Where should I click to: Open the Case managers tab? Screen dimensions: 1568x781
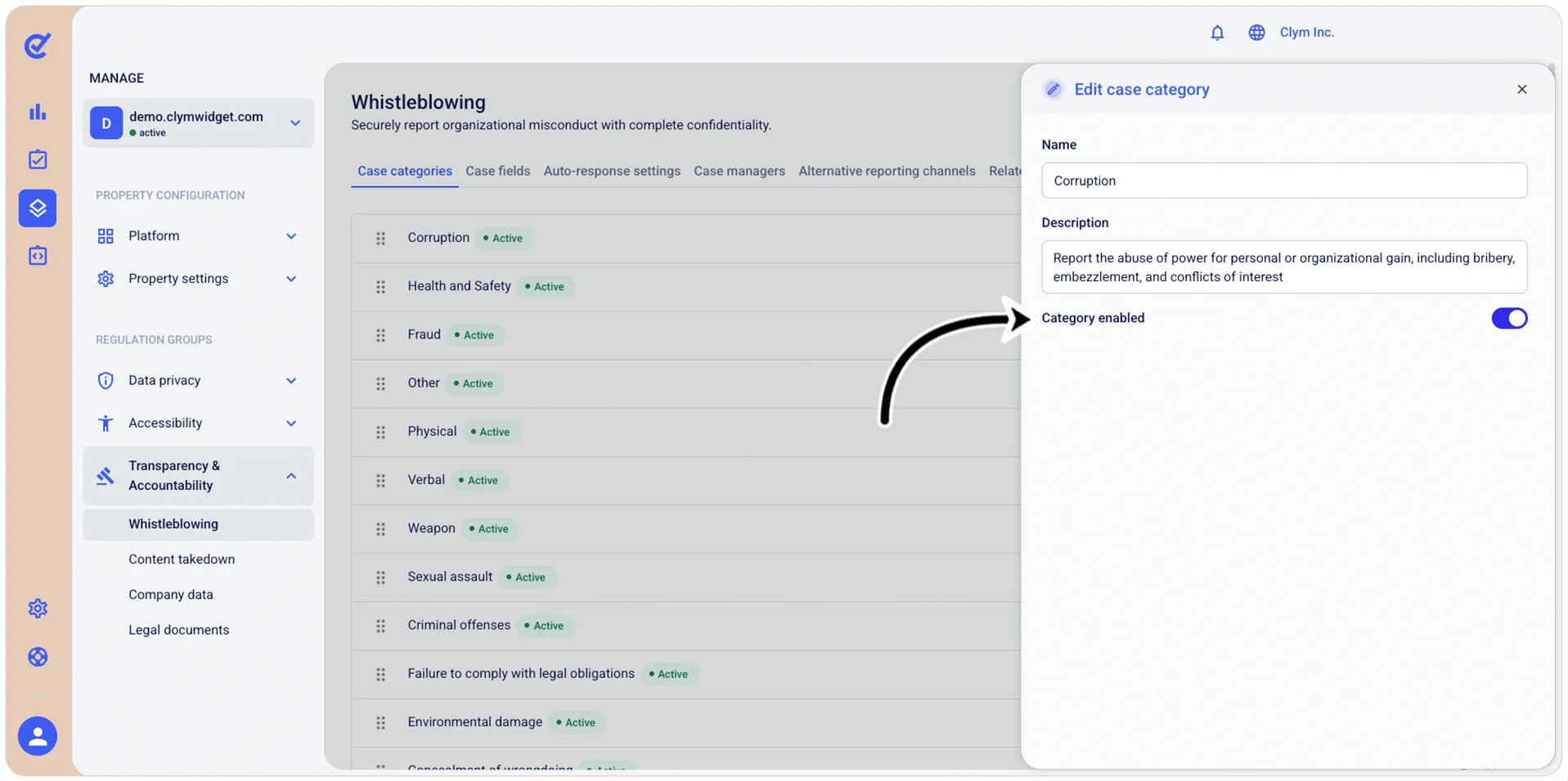point(739,171)
